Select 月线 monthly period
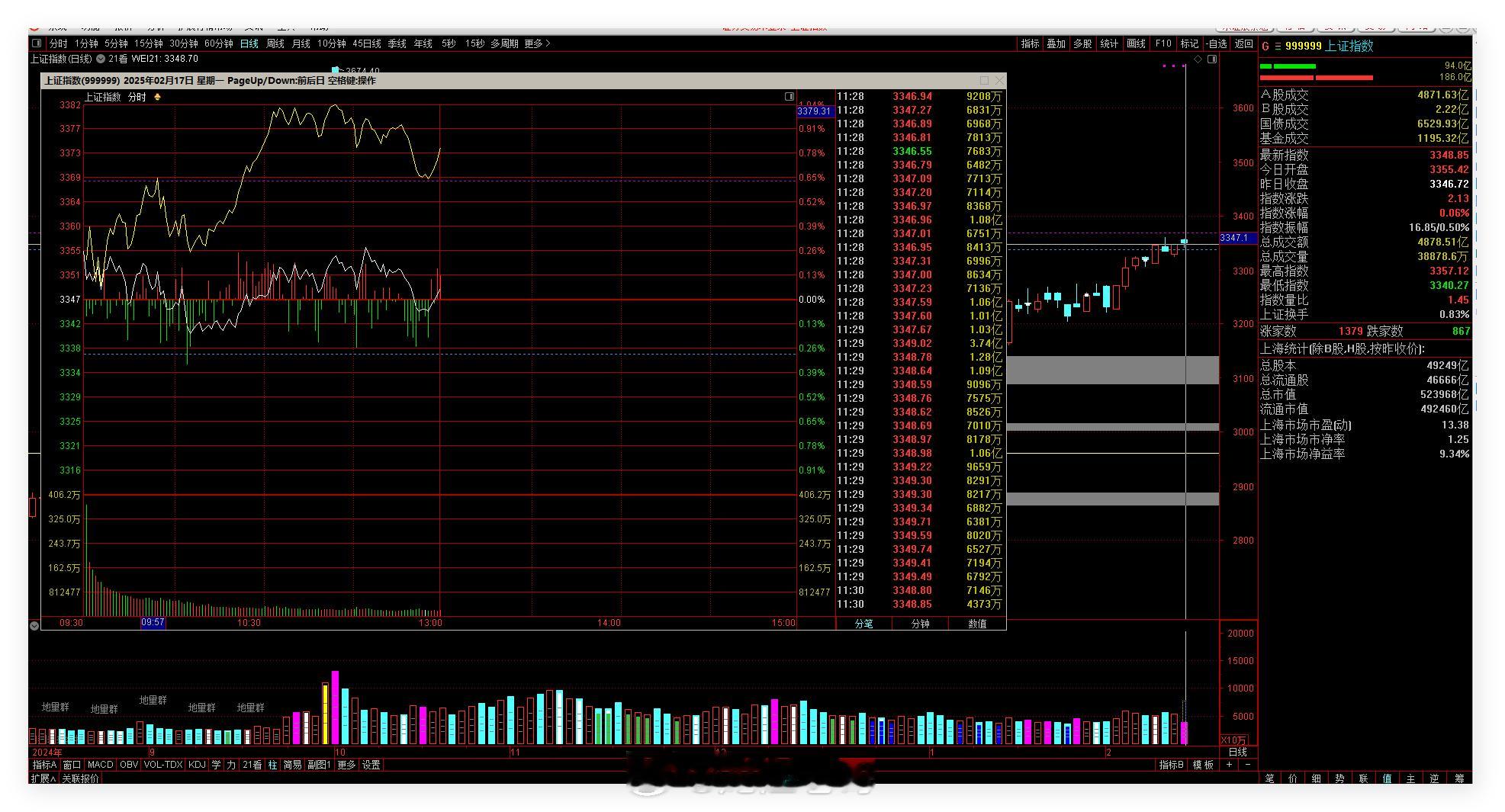This screenshot has width=1505, height=812. click(301, 43)
